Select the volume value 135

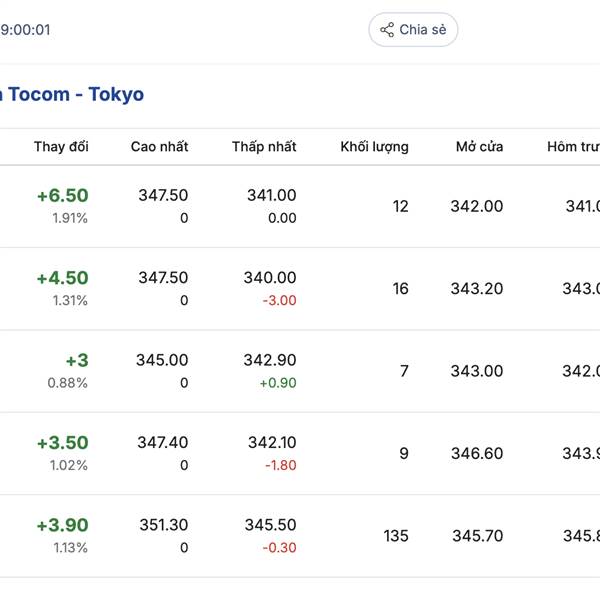tap(395, 536)
